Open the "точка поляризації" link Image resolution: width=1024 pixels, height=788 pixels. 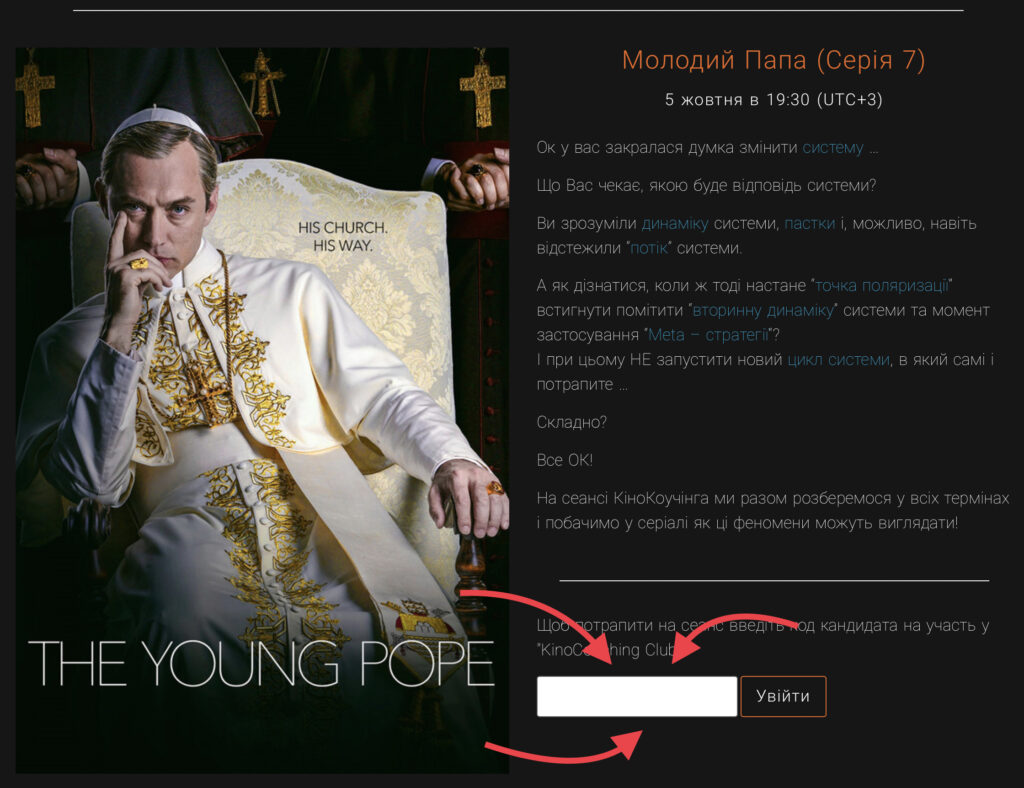(881, 285)
